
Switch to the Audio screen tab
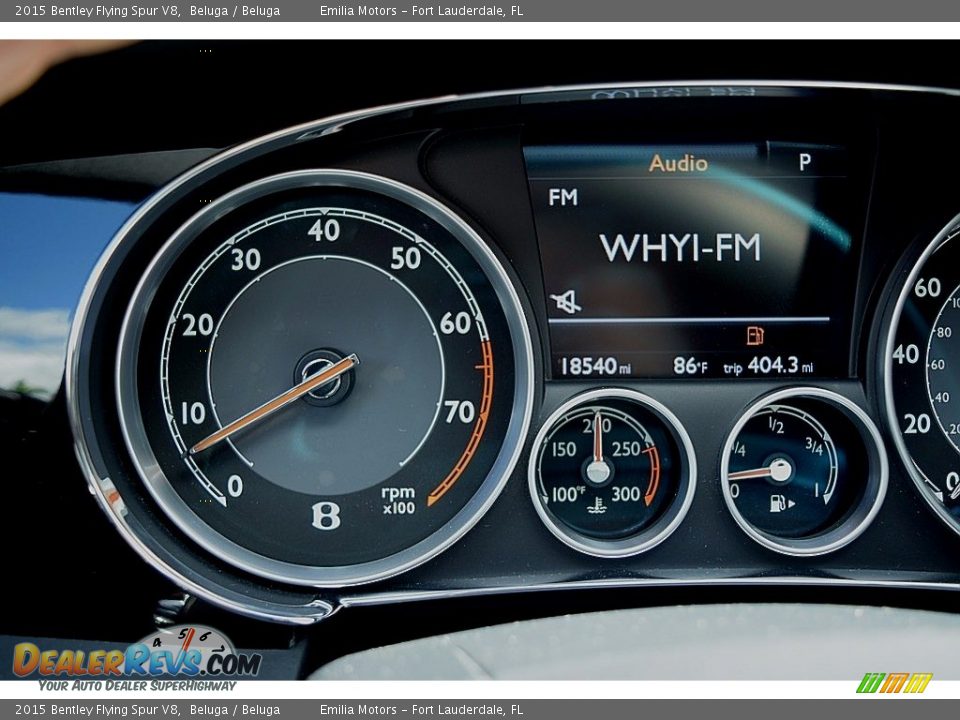coord(677,162)
